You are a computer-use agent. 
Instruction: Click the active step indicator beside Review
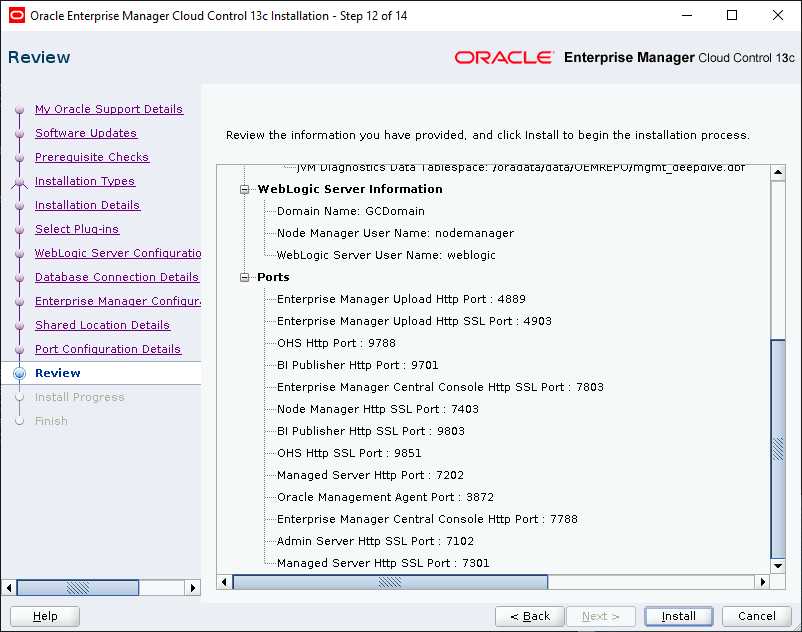[19, 373]
